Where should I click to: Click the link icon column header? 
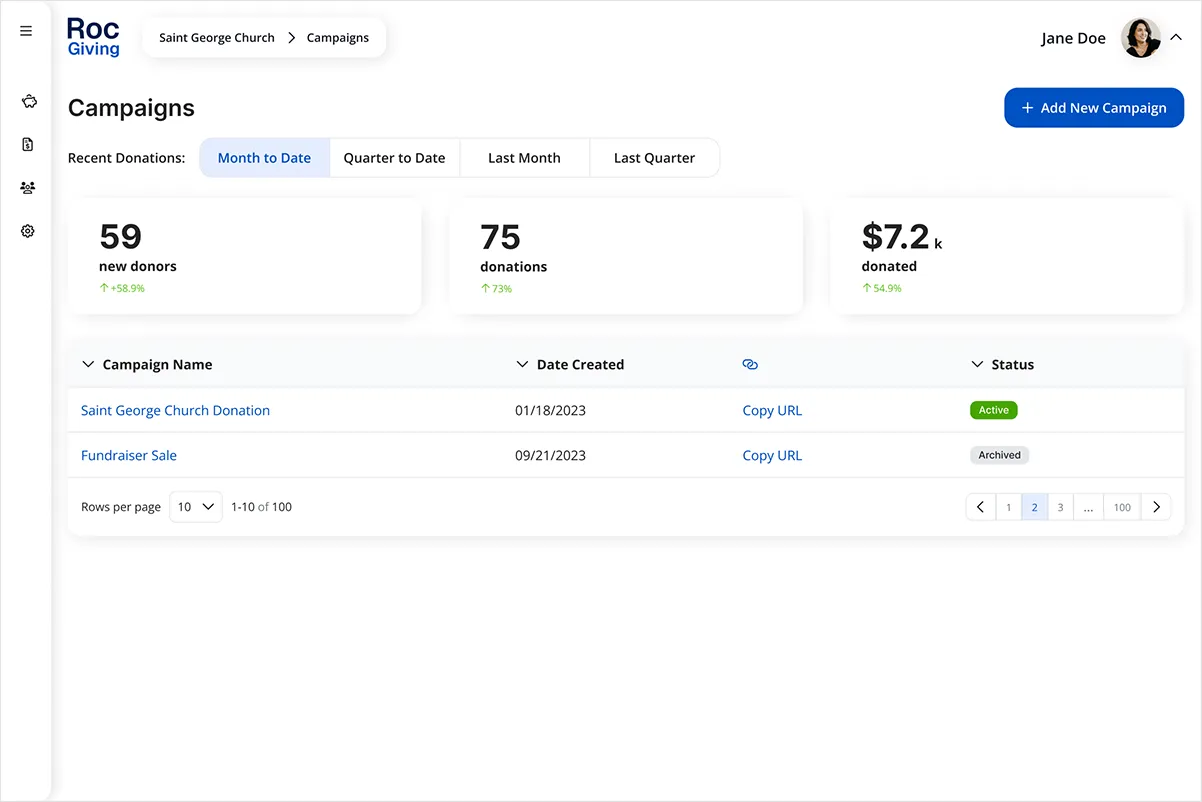pyautogui.click(x=750, y=365)
